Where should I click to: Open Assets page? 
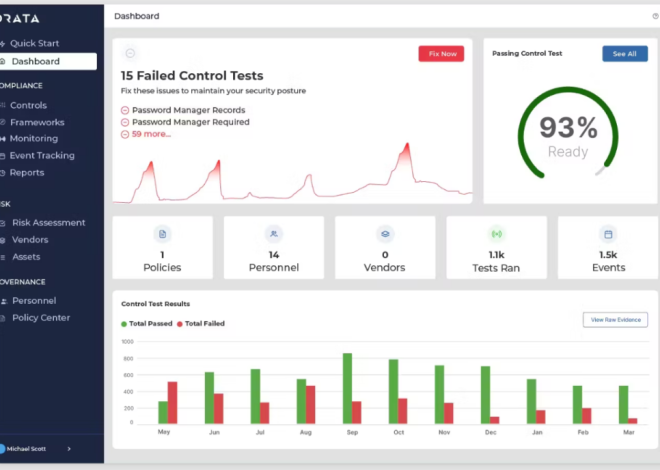[26, 257]
